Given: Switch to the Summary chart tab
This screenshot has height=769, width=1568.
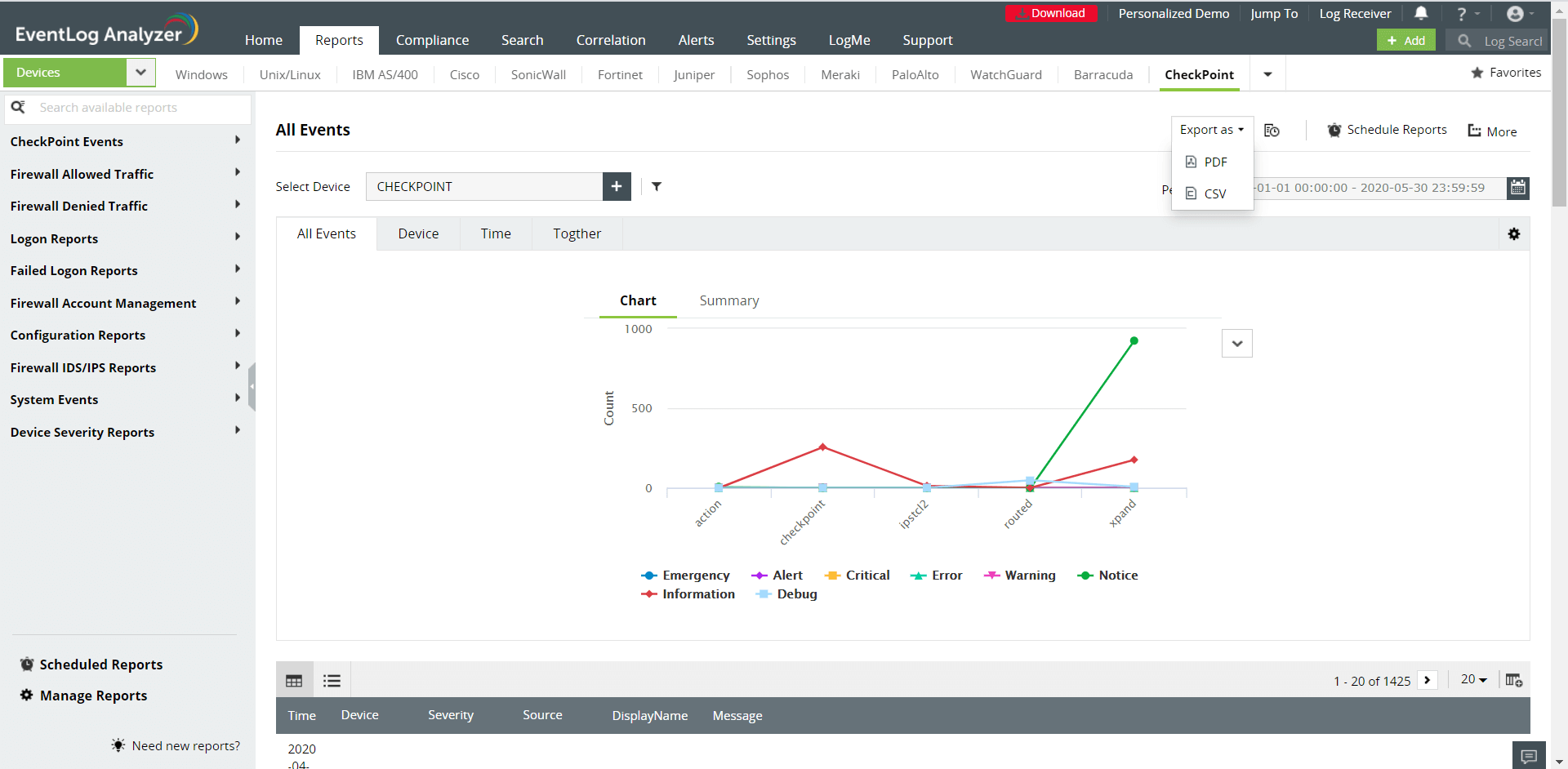Looking at the screenshot, I should 729,300.
